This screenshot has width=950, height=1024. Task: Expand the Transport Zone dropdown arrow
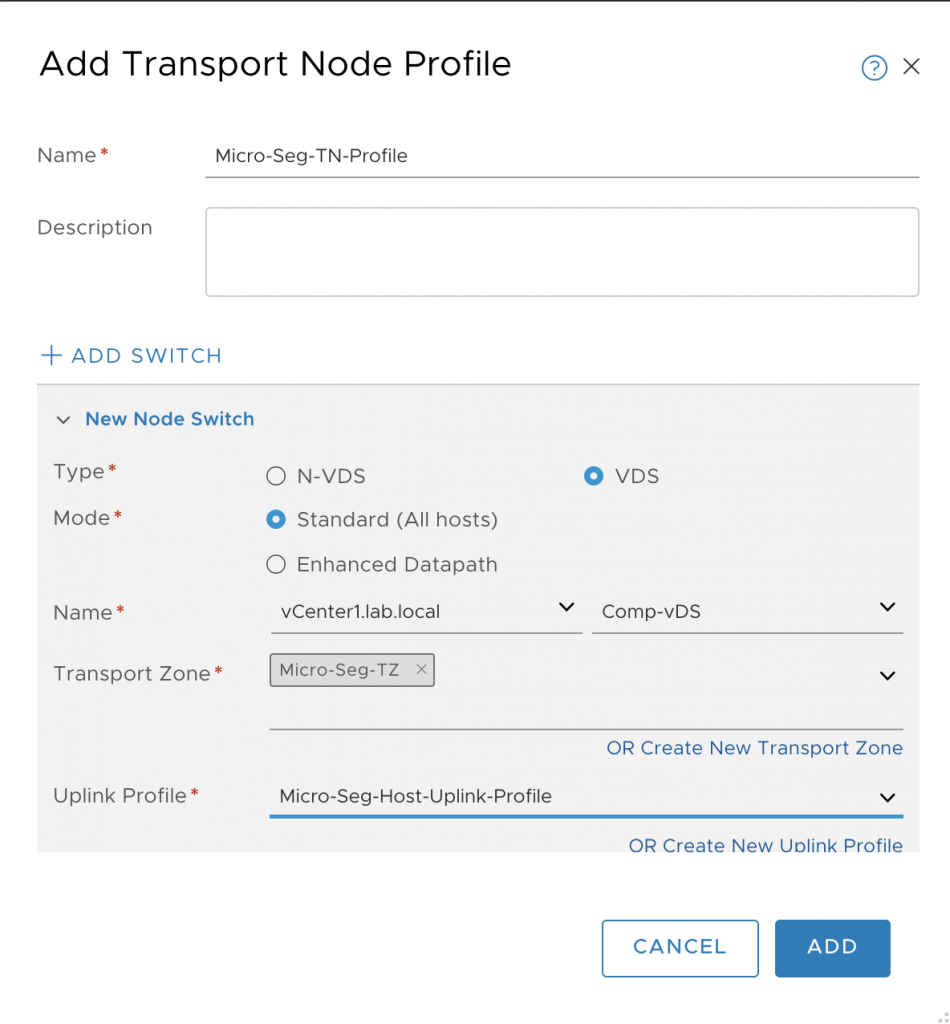(x=887, y=676)
